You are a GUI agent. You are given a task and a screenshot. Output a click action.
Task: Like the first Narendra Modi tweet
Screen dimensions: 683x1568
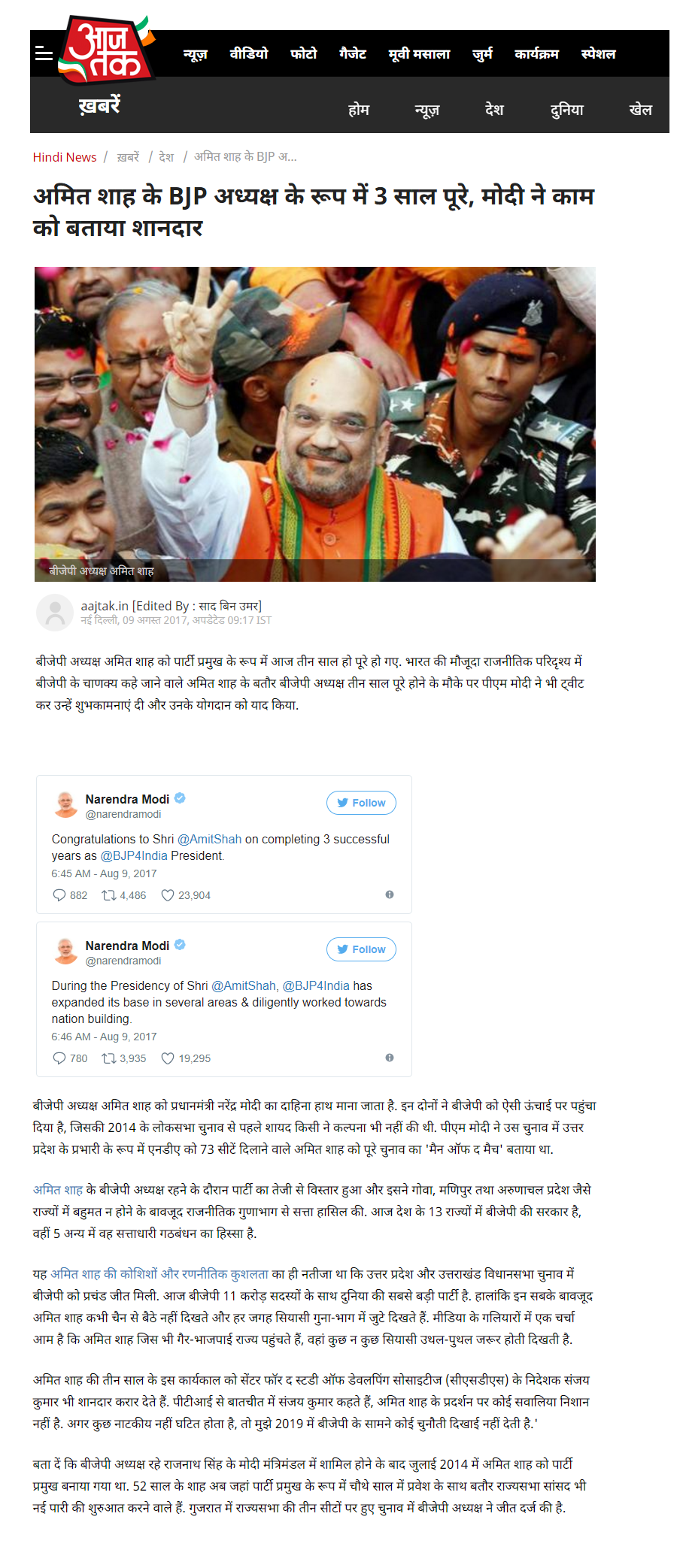tap(168, 895)
